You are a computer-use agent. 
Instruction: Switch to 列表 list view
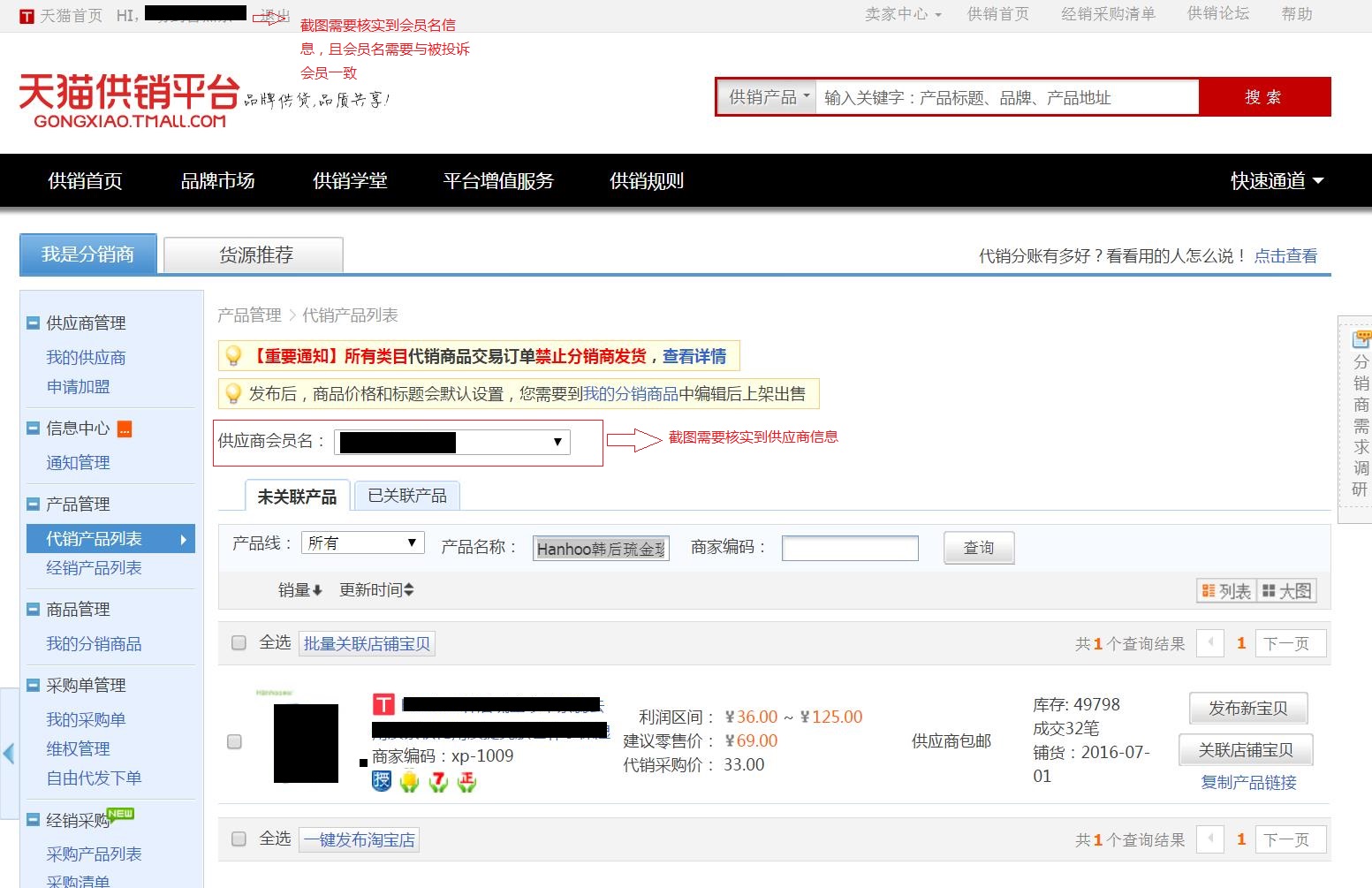coord(1226,591)
